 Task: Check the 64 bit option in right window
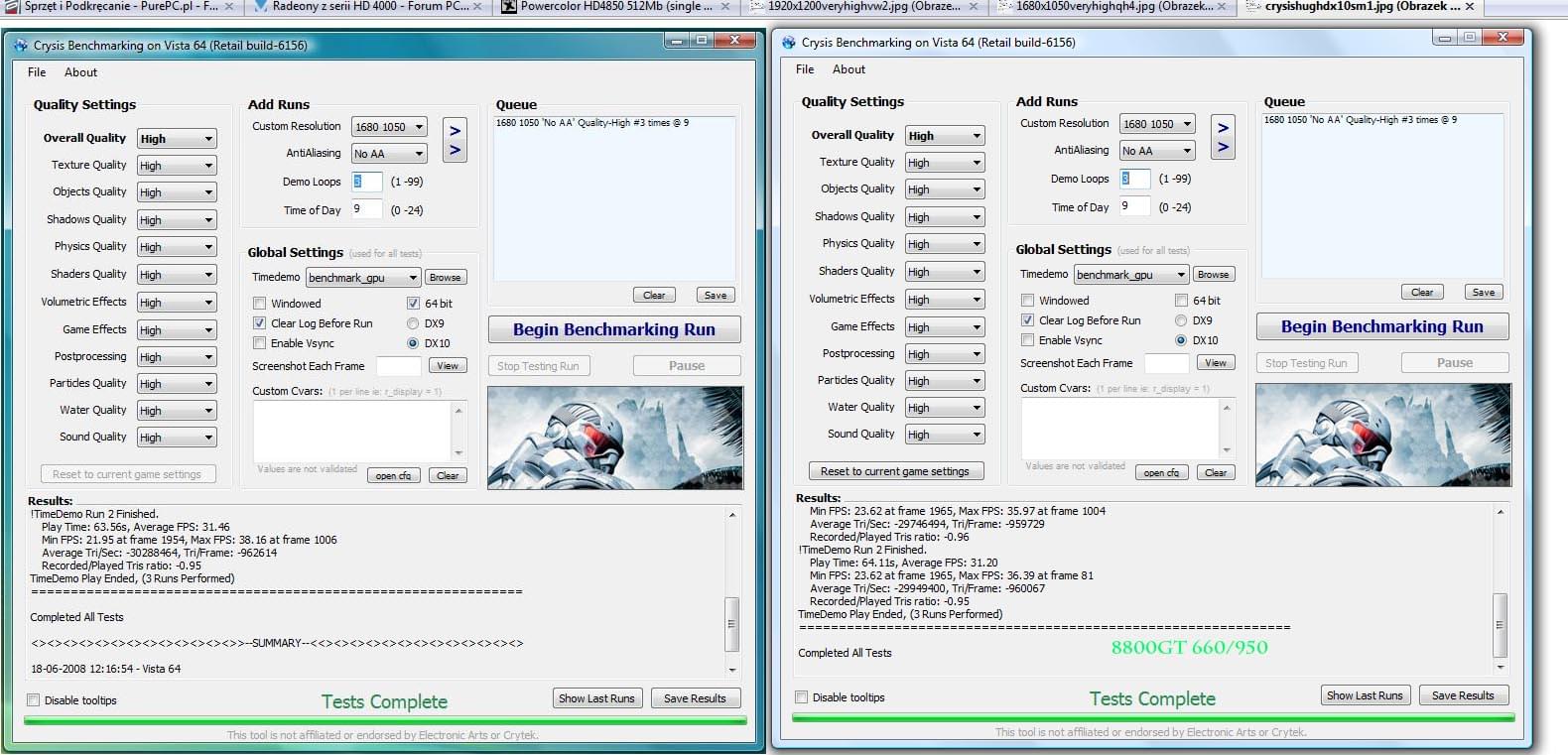[x=1181, y=301]
